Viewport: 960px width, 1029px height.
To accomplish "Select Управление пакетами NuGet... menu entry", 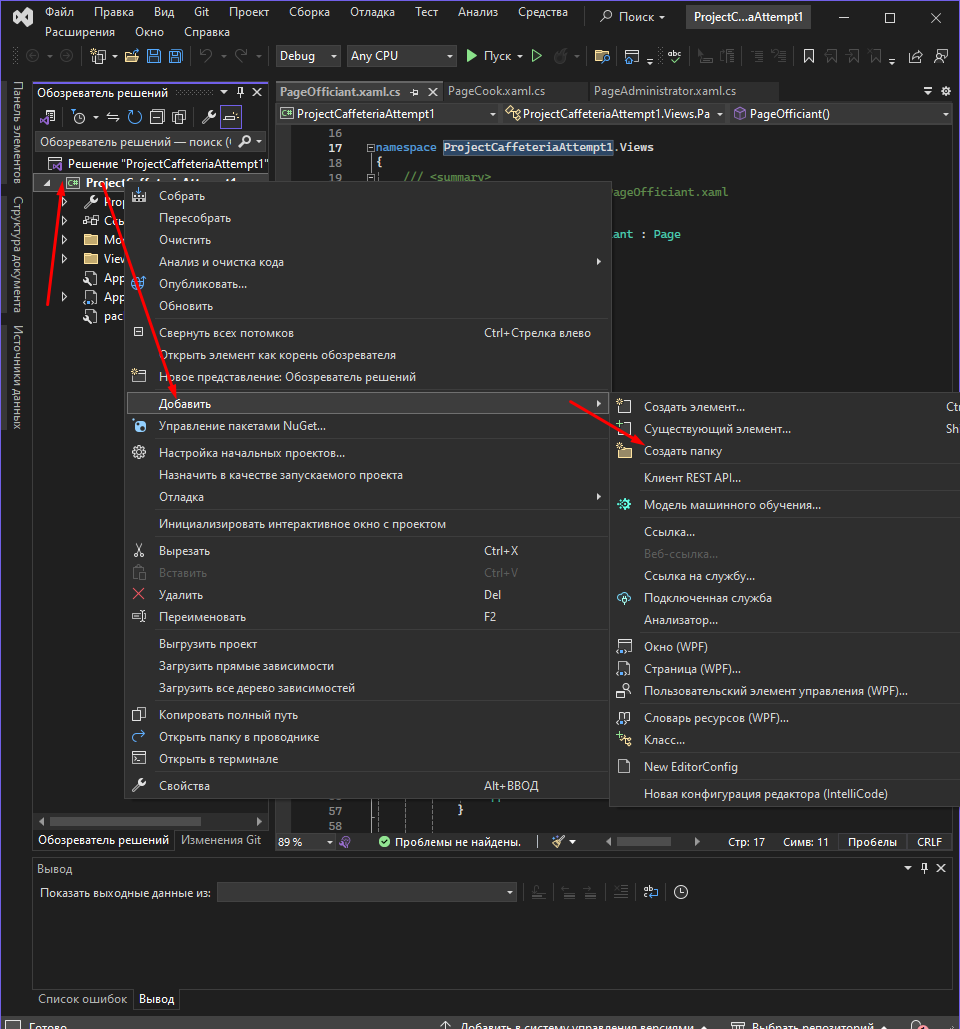I will (x=242, y=426).
